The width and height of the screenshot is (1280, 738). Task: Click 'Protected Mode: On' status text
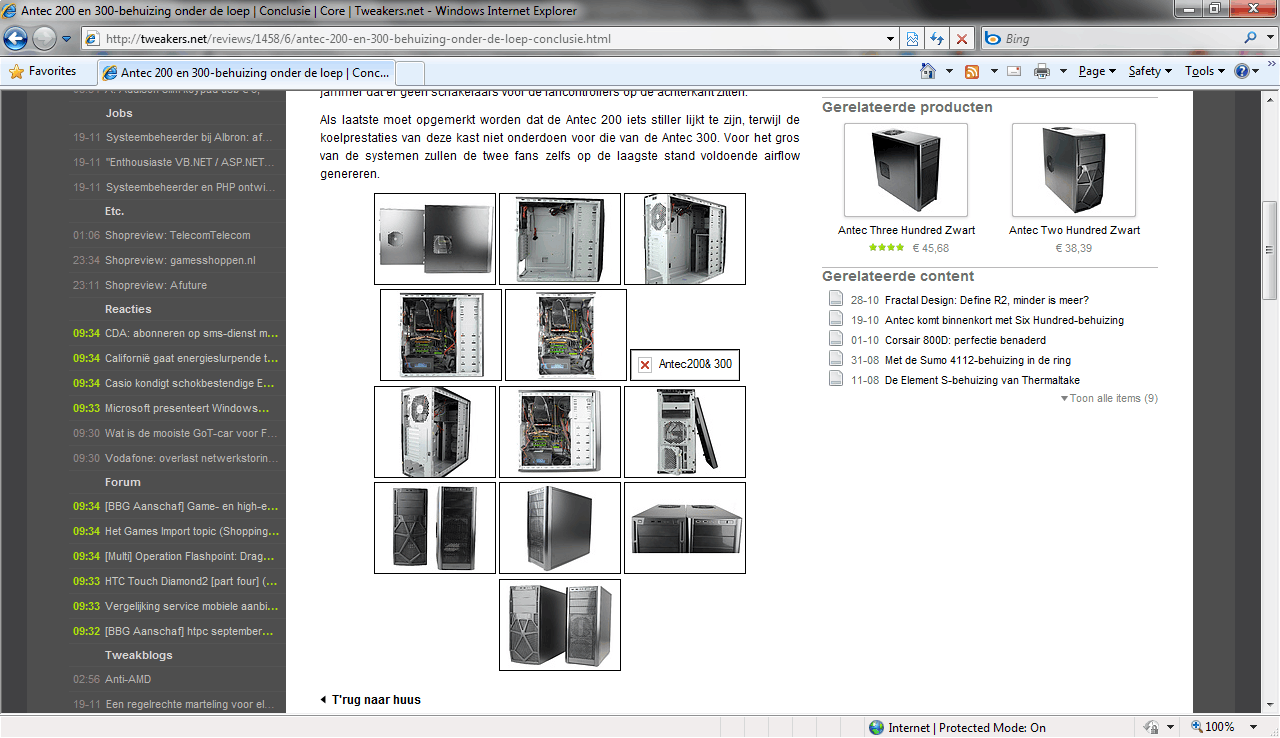(x=991, y=728)
